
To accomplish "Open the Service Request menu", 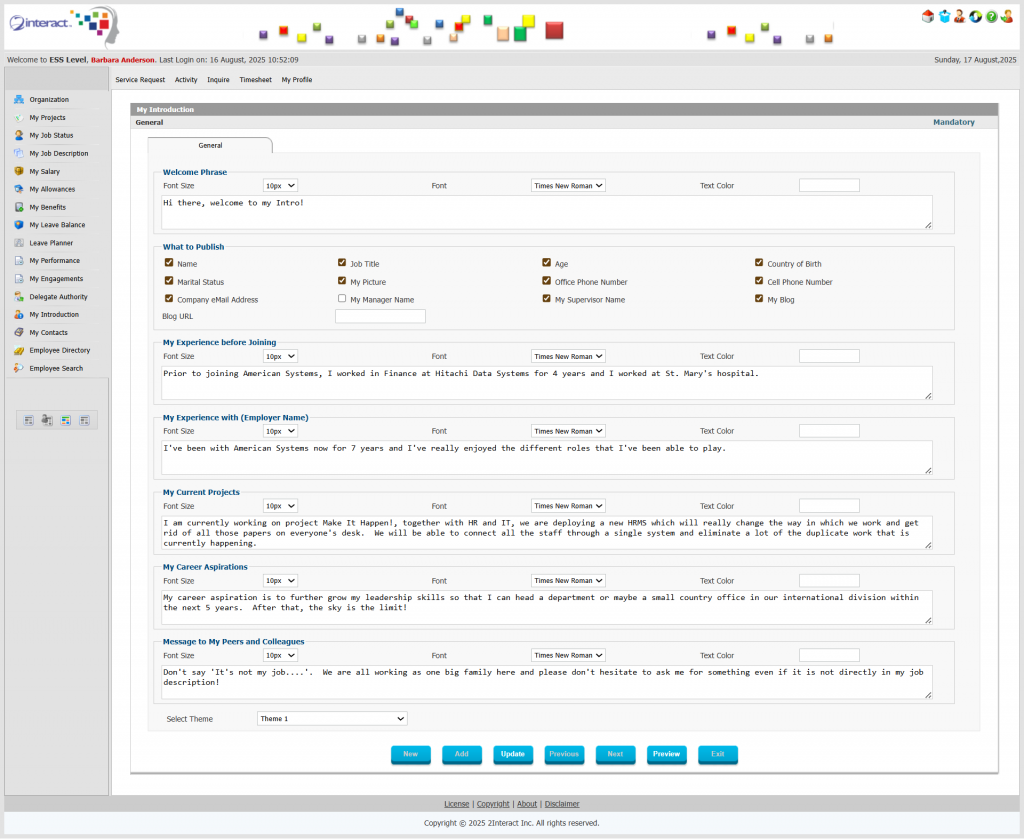I will (140, 80).
